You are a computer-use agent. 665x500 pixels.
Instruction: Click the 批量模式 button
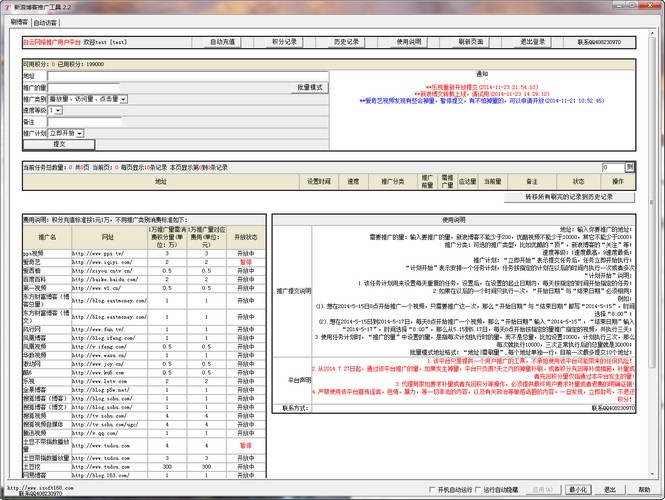(x=311, y=88)
